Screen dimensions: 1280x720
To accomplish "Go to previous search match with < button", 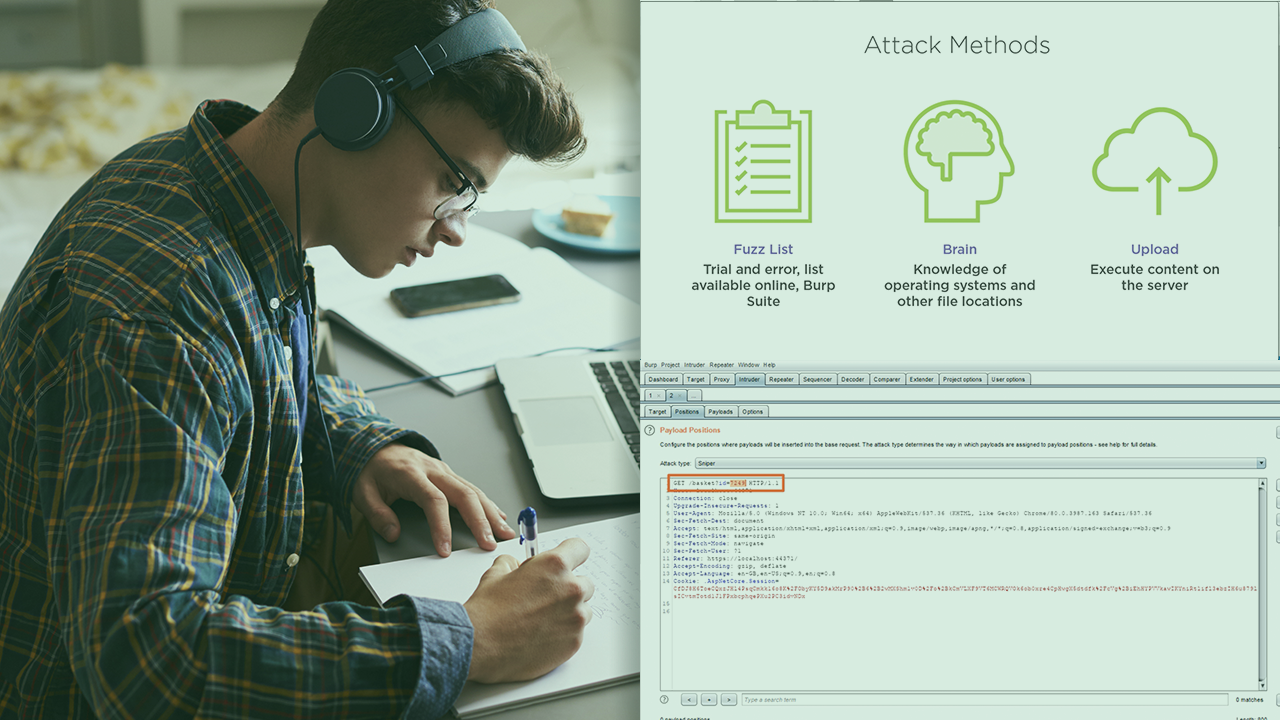I will pyautogui.click(x=689, y=699).
